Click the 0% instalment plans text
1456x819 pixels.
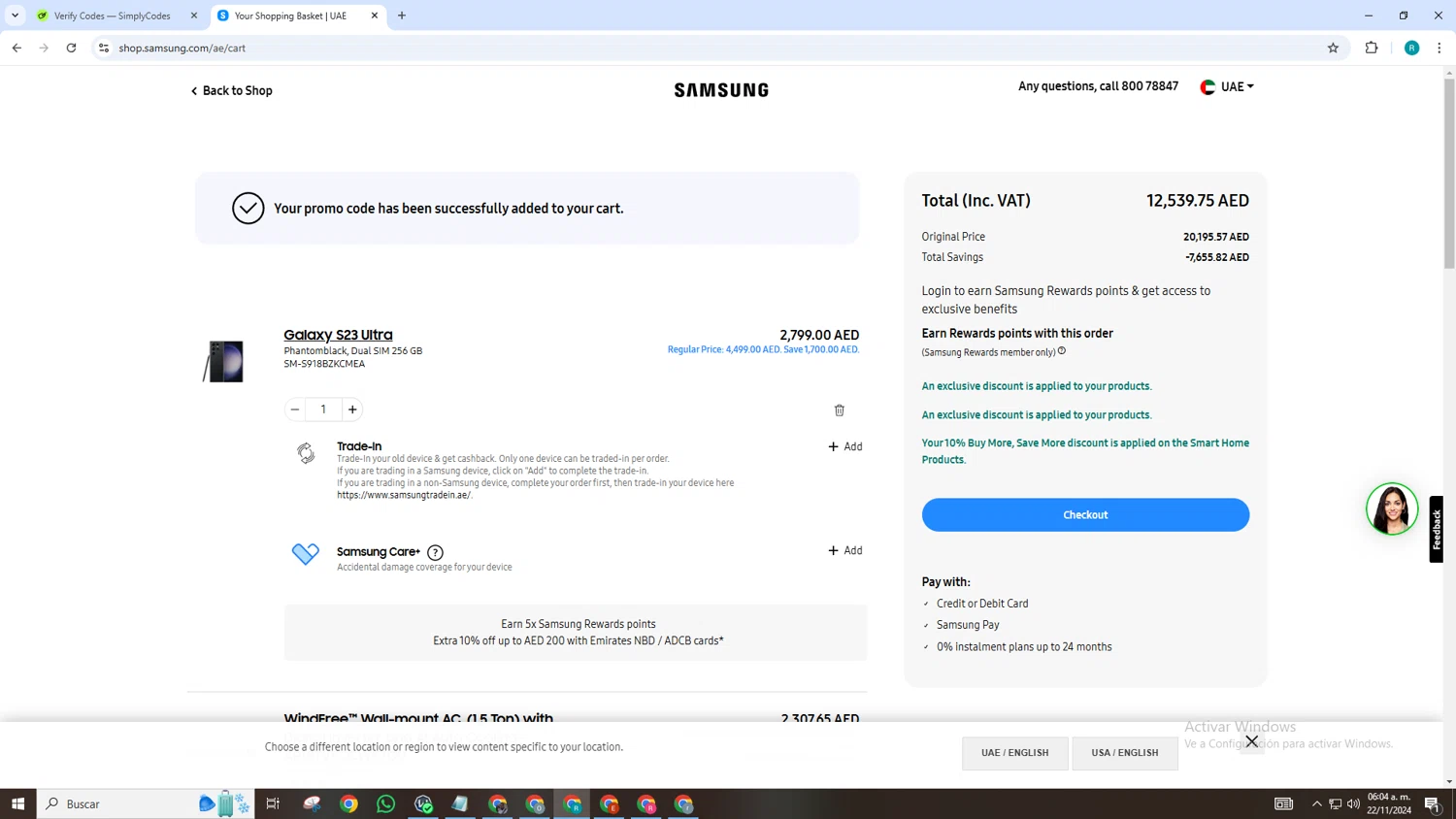pyautogui.click(x=1024, y=647)
